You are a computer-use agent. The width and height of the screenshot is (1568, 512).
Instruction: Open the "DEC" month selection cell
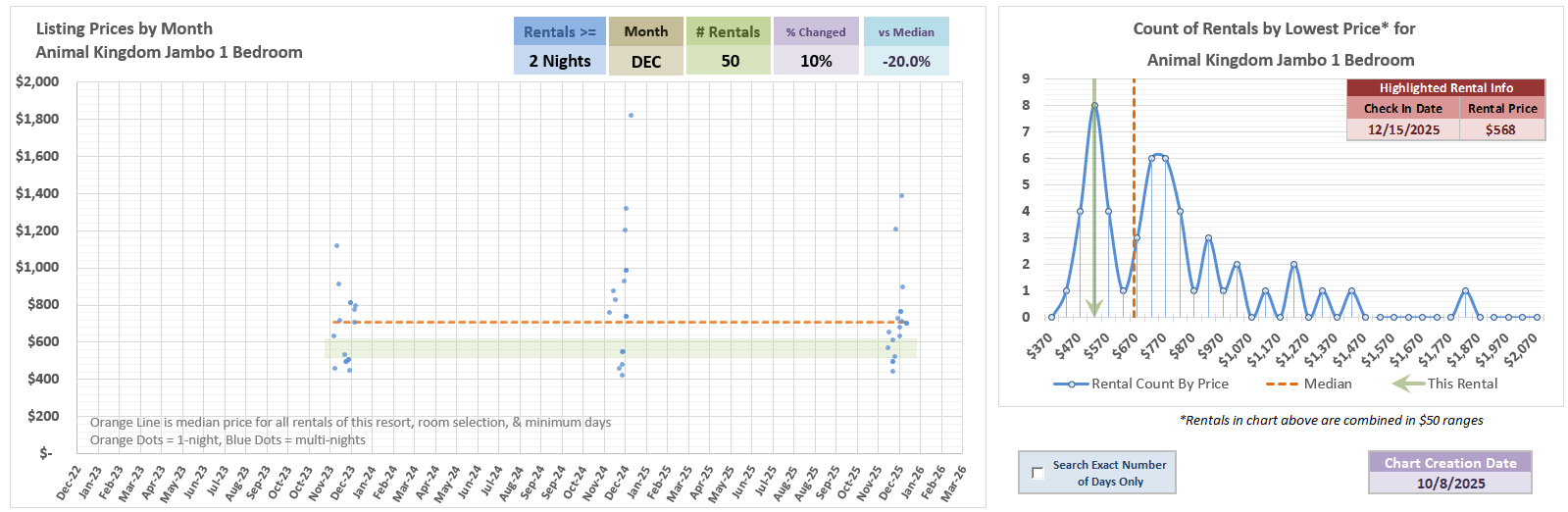coord(645,61)
